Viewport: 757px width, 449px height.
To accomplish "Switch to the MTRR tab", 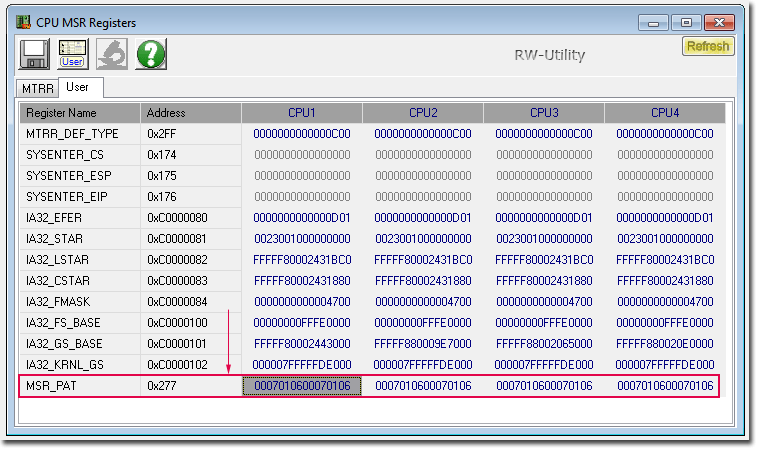I will point(38,89).
